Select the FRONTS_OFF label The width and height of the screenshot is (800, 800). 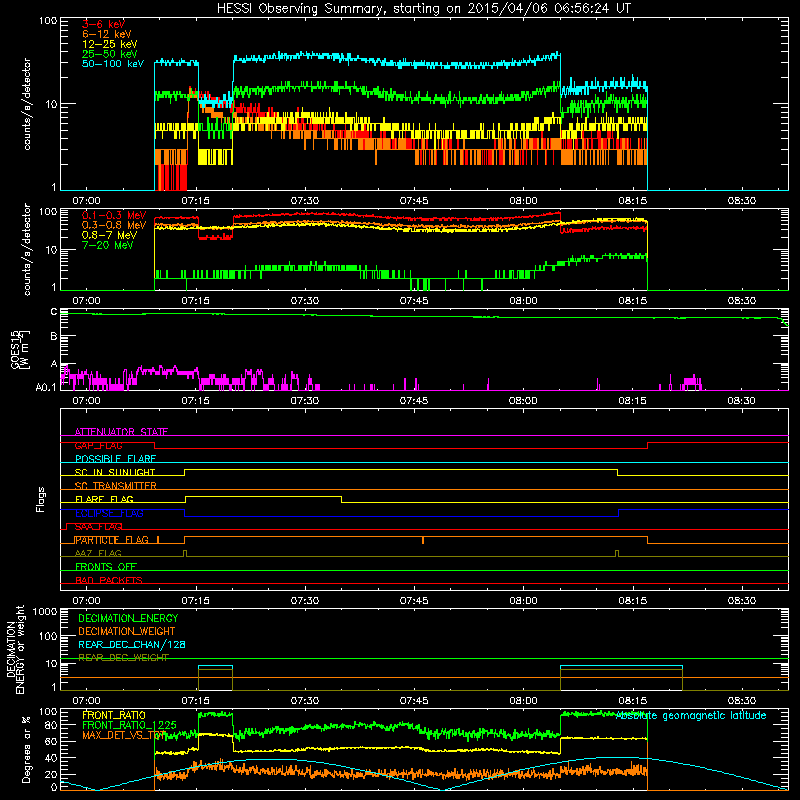pos(106,567)
